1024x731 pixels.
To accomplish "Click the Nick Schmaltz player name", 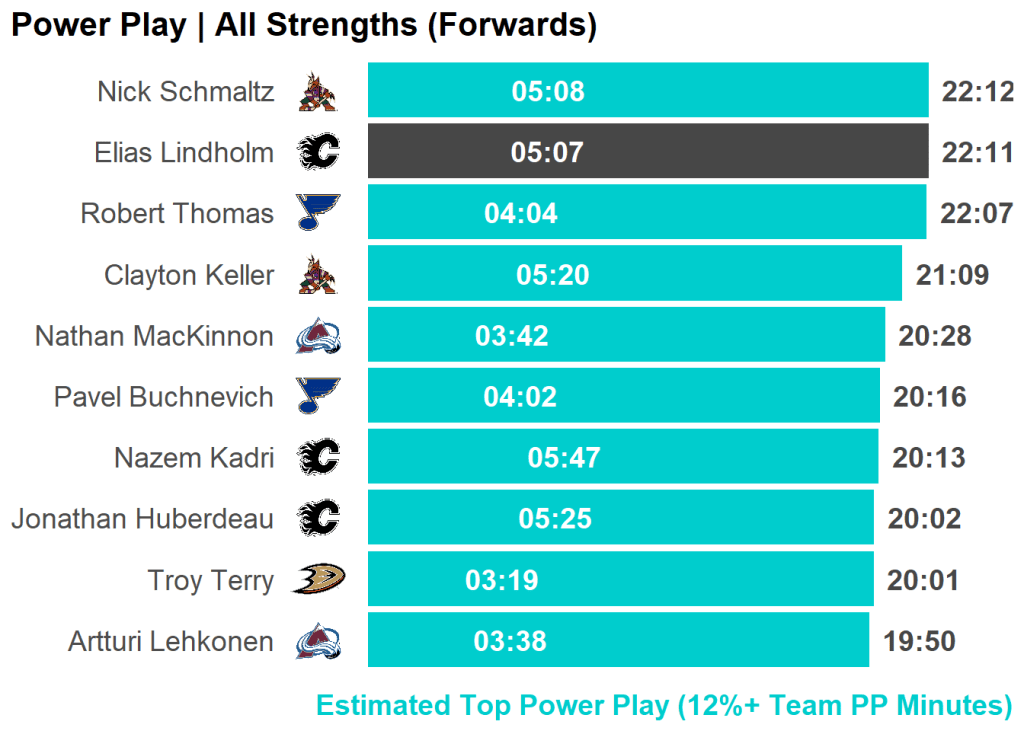I will point(185,92).
